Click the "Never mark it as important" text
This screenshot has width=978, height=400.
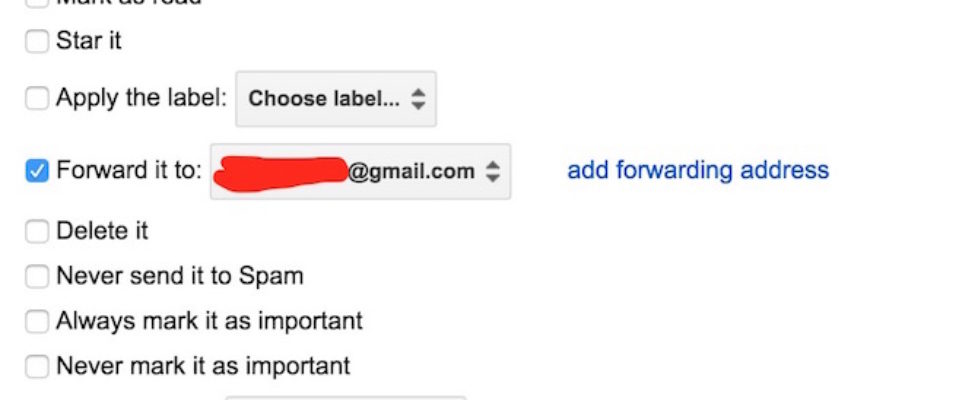tap(203, 367)
